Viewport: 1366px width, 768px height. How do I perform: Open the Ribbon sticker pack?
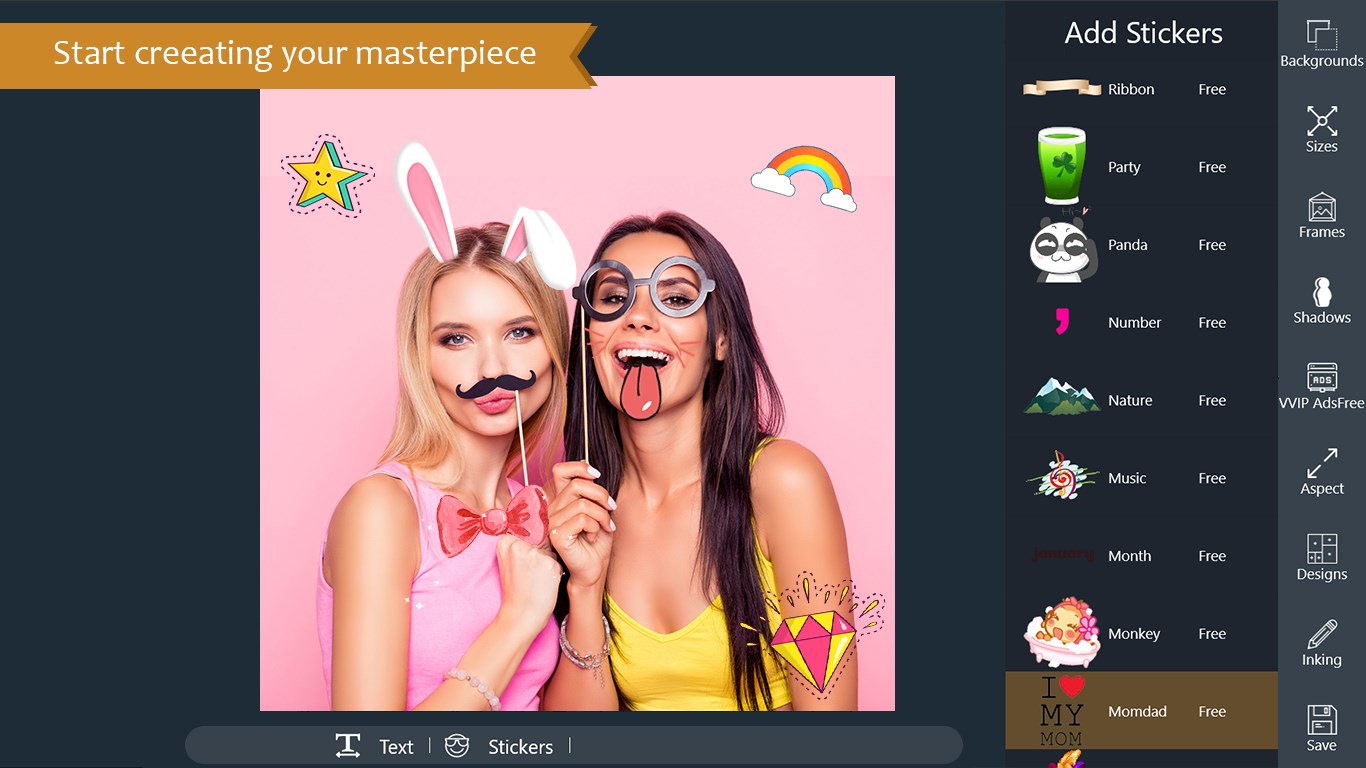(1131, 89)
